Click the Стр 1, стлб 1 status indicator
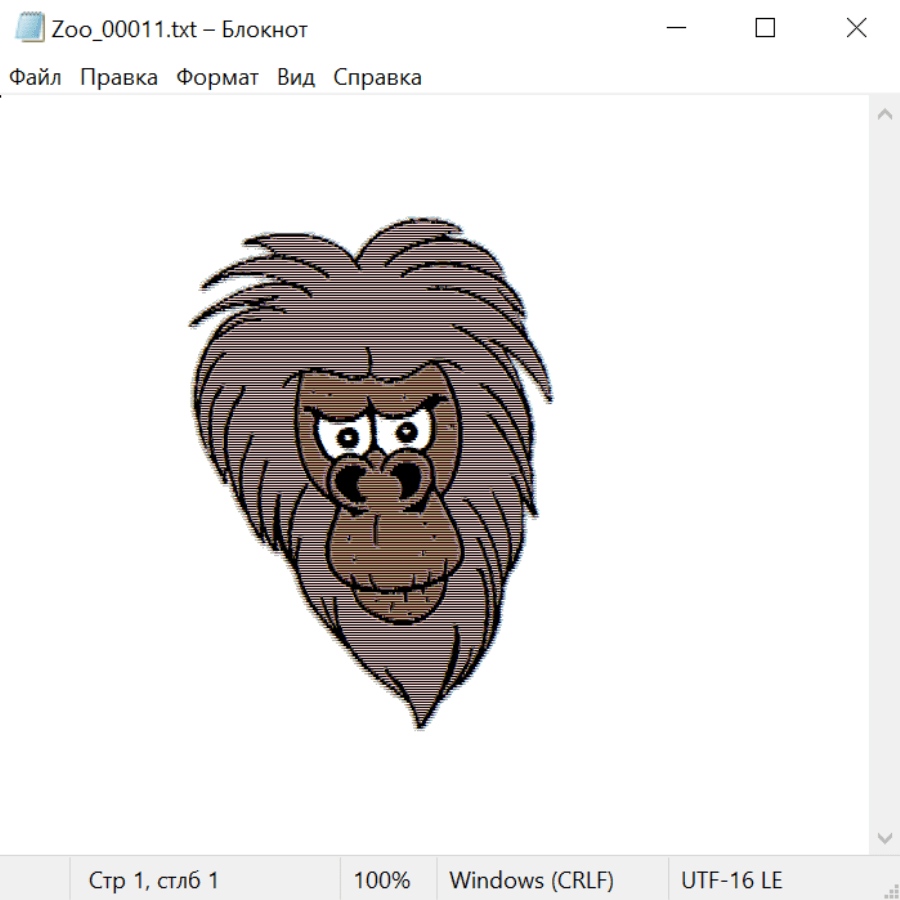Image resolution: width=900 pixels, height=900 pixels. click(153, 880)
